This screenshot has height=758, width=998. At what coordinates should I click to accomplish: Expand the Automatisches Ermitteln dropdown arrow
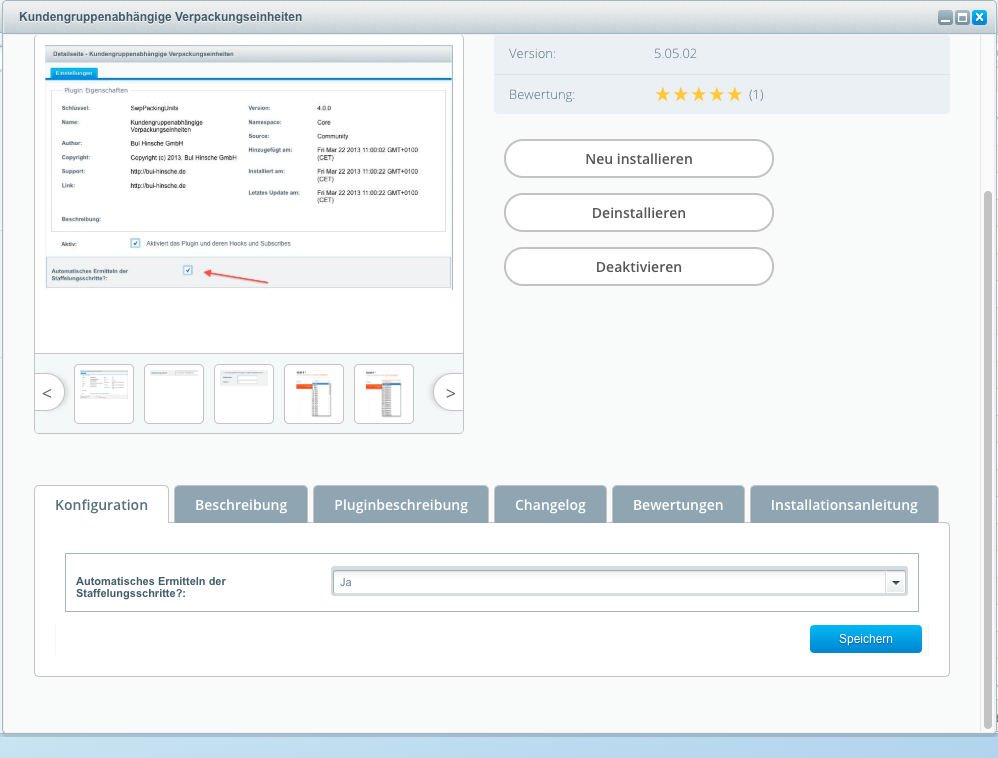click(x=895, y=582)
